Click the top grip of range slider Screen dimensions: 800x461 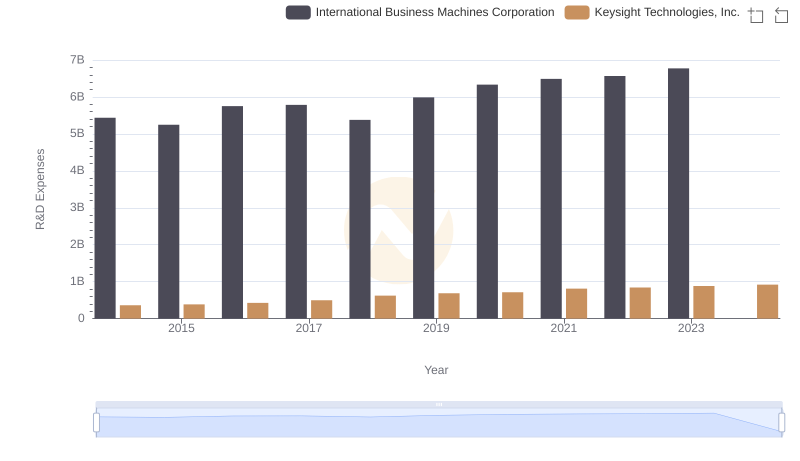coord(439,404)
